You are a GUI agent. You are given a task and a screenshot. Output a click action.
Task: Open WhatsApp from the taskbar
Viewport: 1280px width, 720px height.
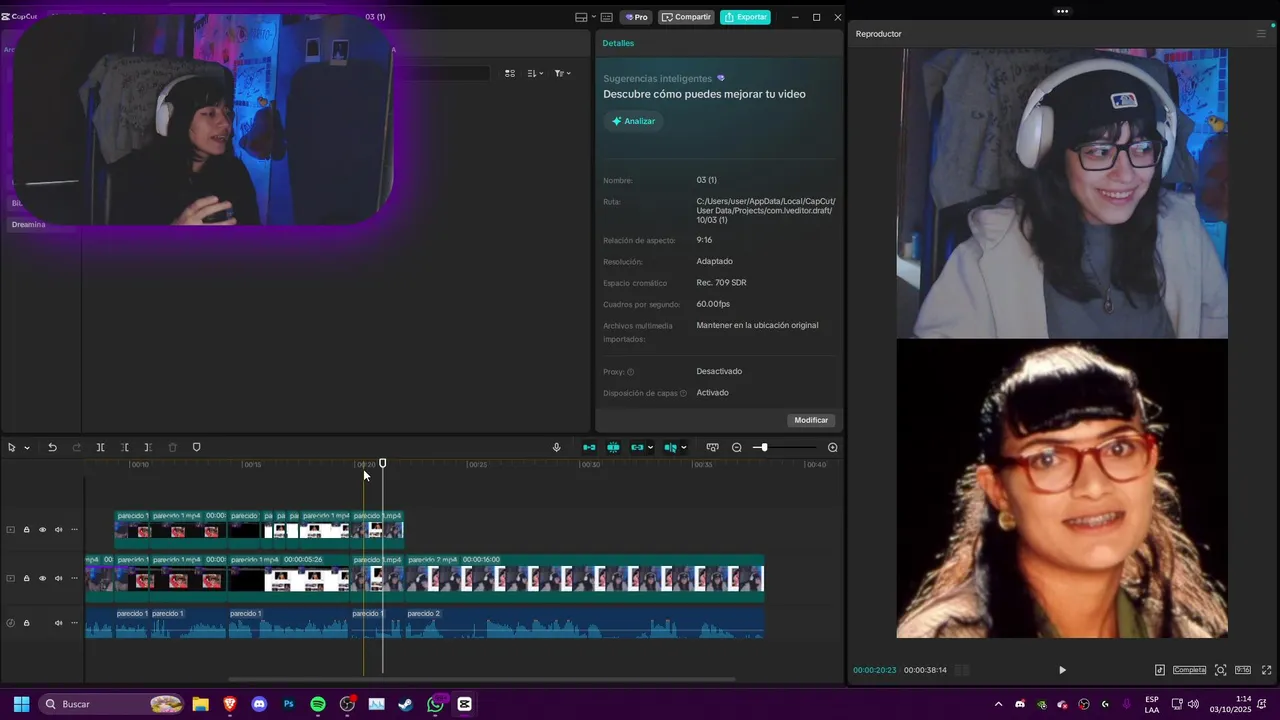coord(435,704)
